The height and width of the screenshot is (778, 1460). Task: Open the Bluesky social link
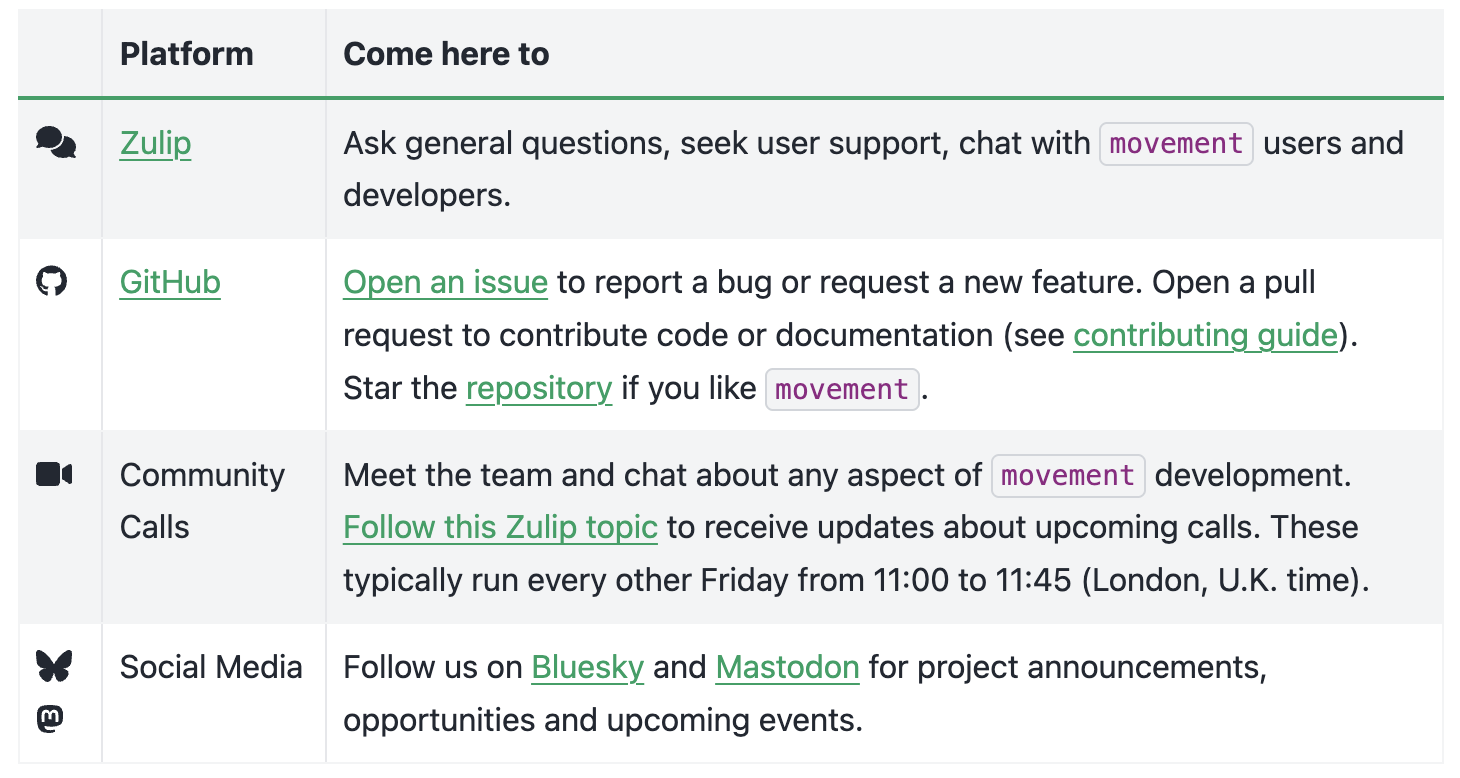click(587, 667)
